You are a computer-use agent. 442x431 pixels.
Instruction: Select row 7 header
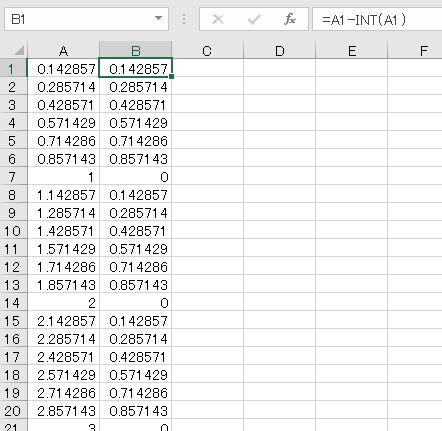[x=13, y=177]
